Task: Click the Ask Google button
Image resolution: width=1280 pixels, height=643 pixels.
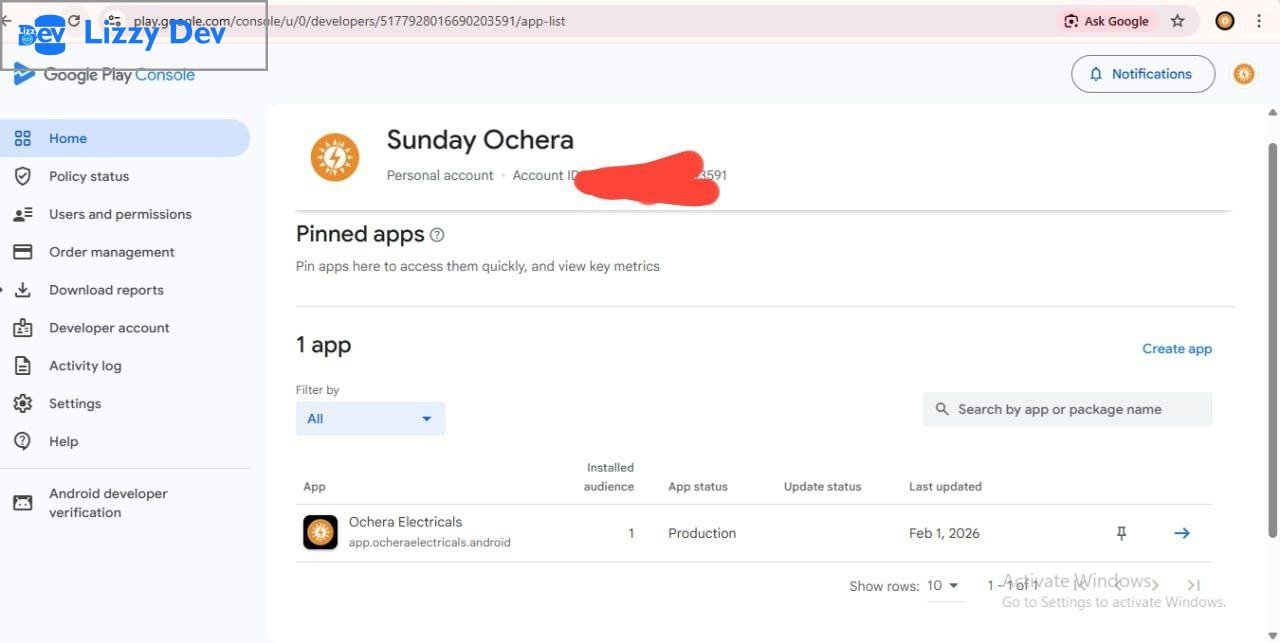Action: pos(1106,21)
